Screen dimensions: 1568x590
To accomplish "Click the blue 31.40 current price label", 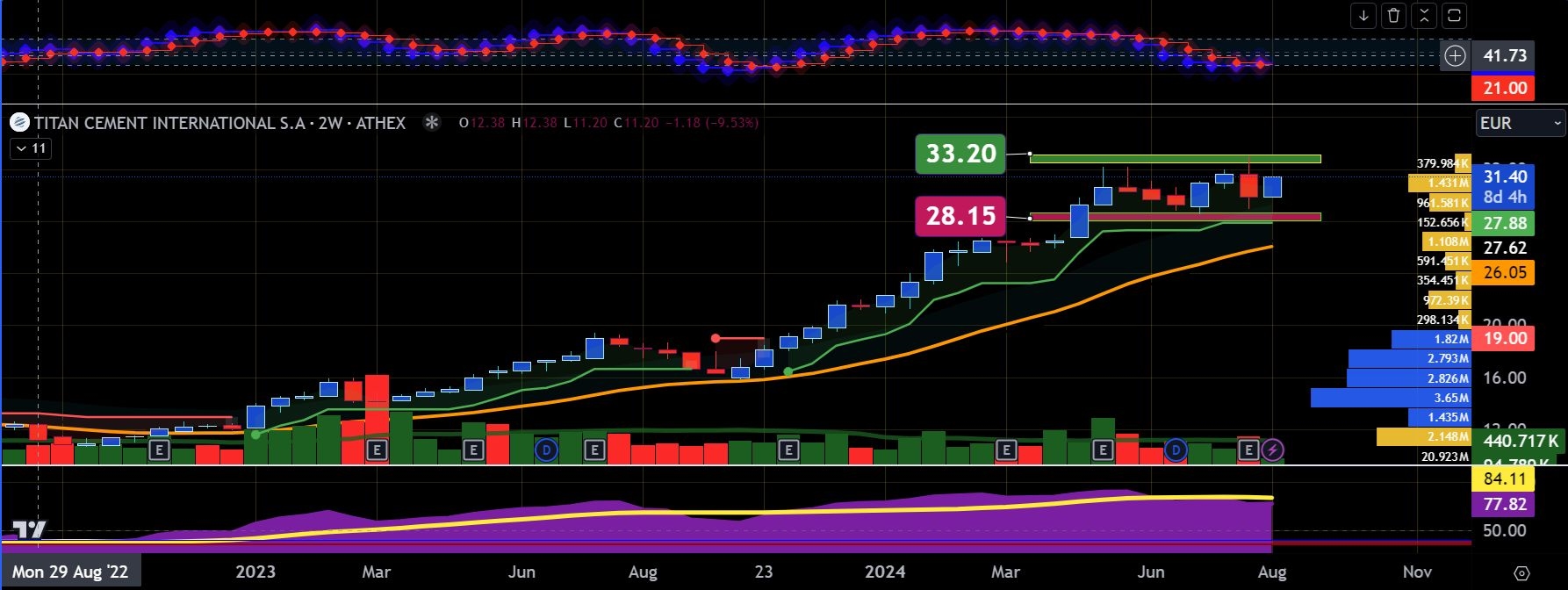I will click(1505, 186).
